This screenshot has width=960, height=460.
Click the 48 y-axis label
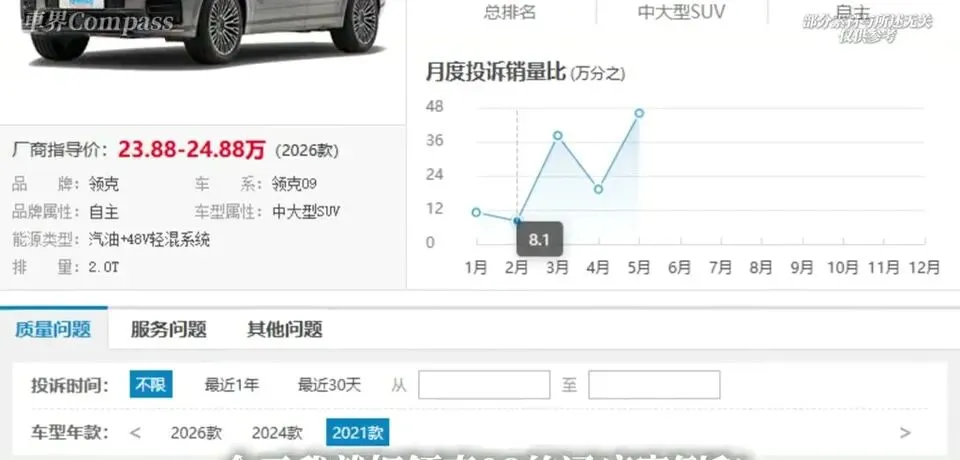(434, 107)
